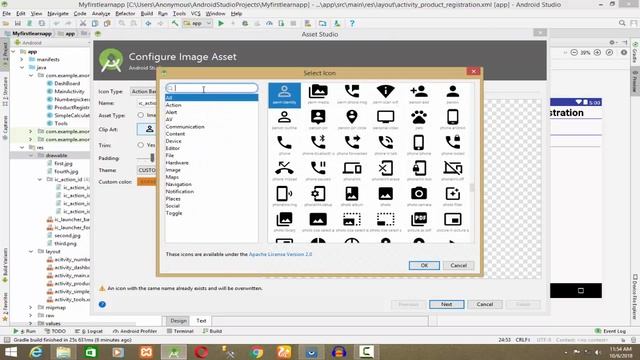This screenshot has height=360, width=640.
Task: Choose the photo album icon
Action: (352, 194)
